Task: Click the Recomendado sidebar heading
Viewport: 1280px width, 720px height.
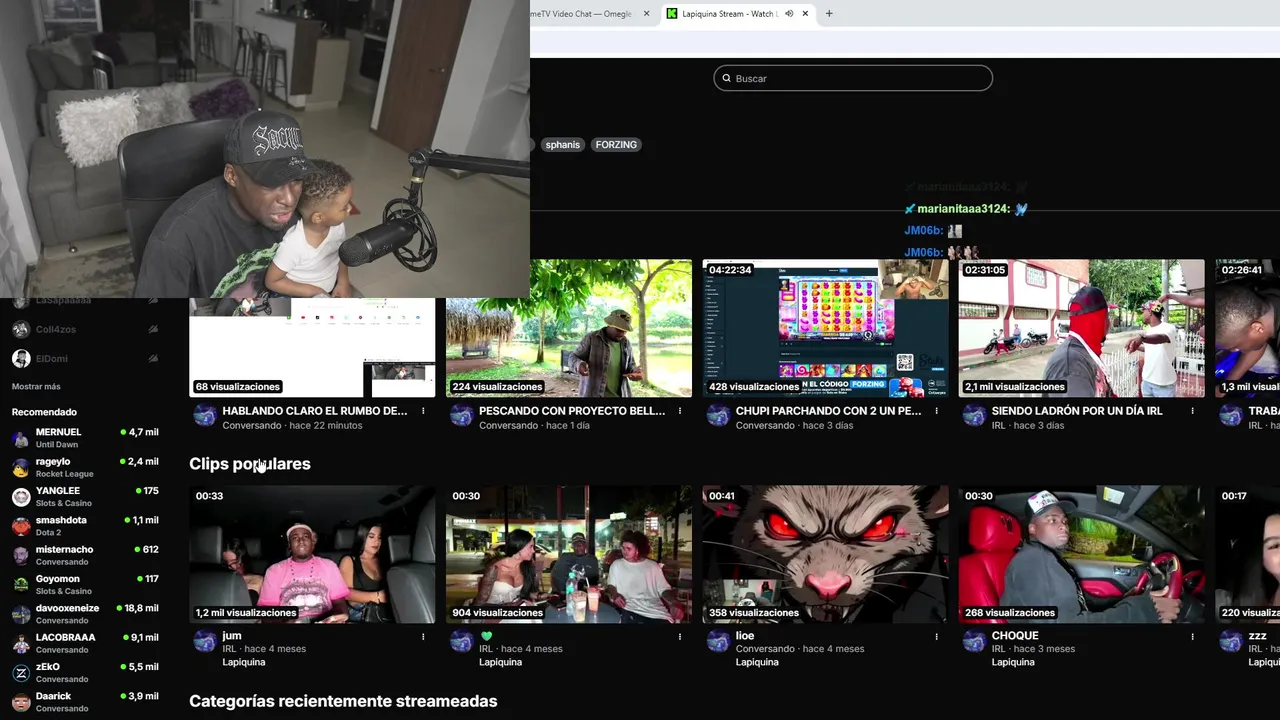Action: 44,412
